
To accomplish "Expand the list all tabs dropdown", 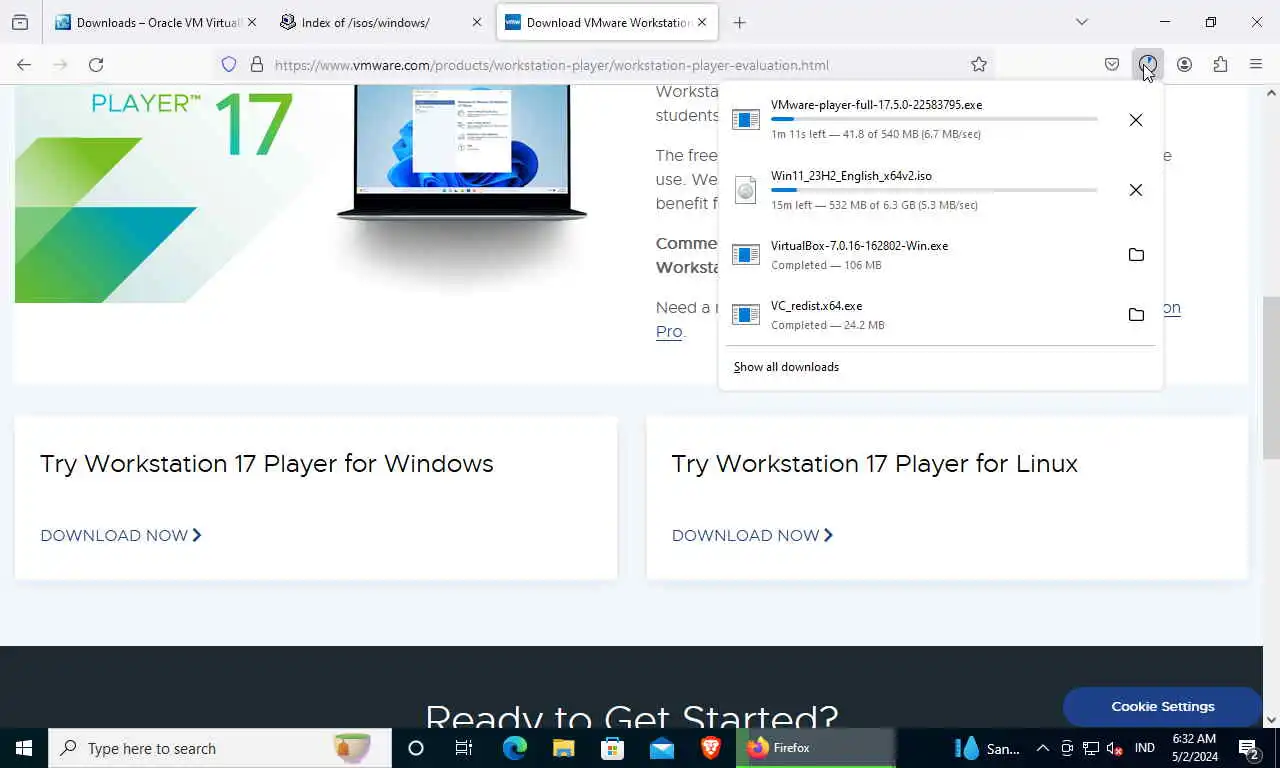I will pyautogui.click(x=1081, y=22).
